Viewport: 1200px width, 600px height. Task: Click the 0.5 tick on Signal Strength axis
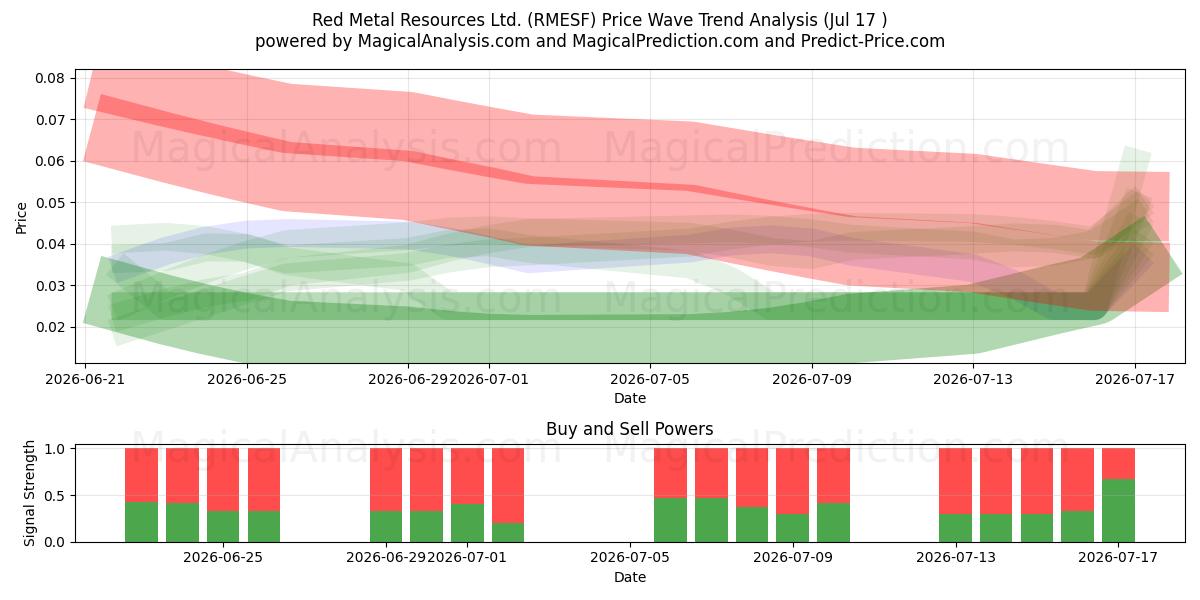tap(56, 496)
